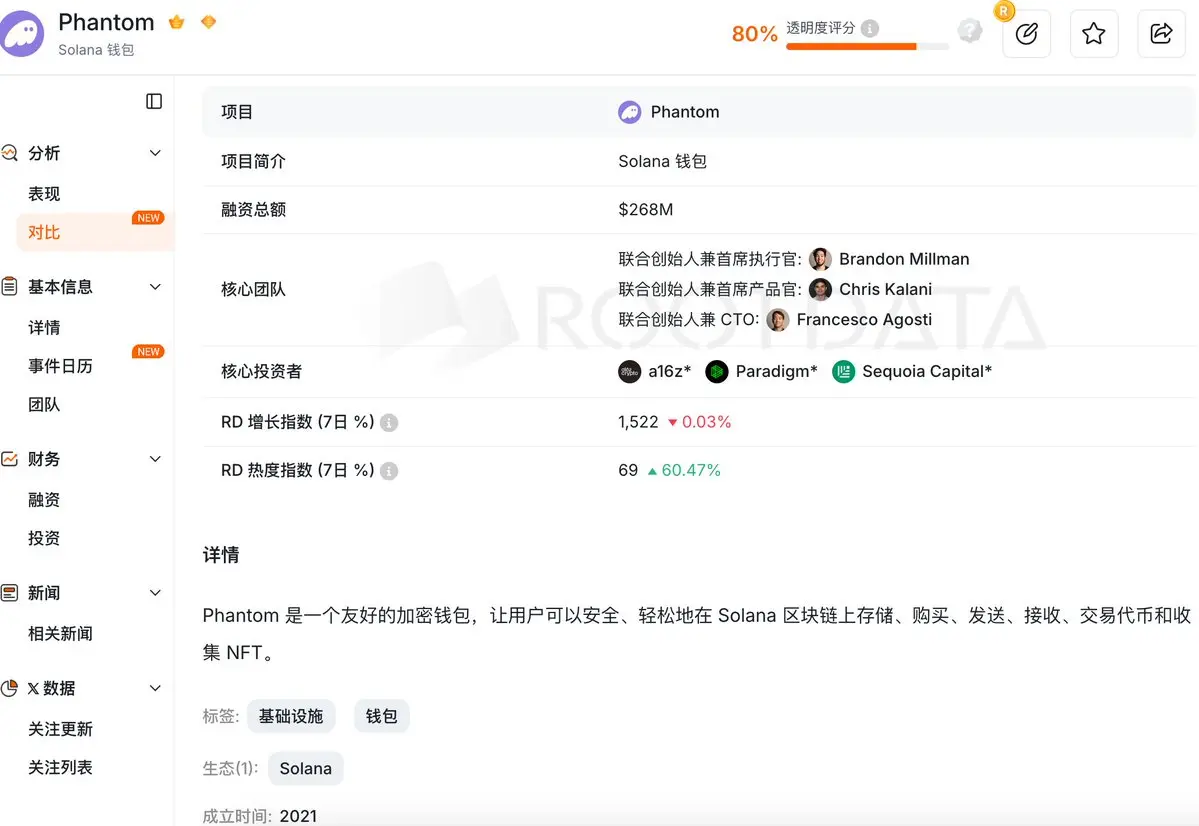
Task: Click the Chris Kalani name link
Action: pos(885,289)
